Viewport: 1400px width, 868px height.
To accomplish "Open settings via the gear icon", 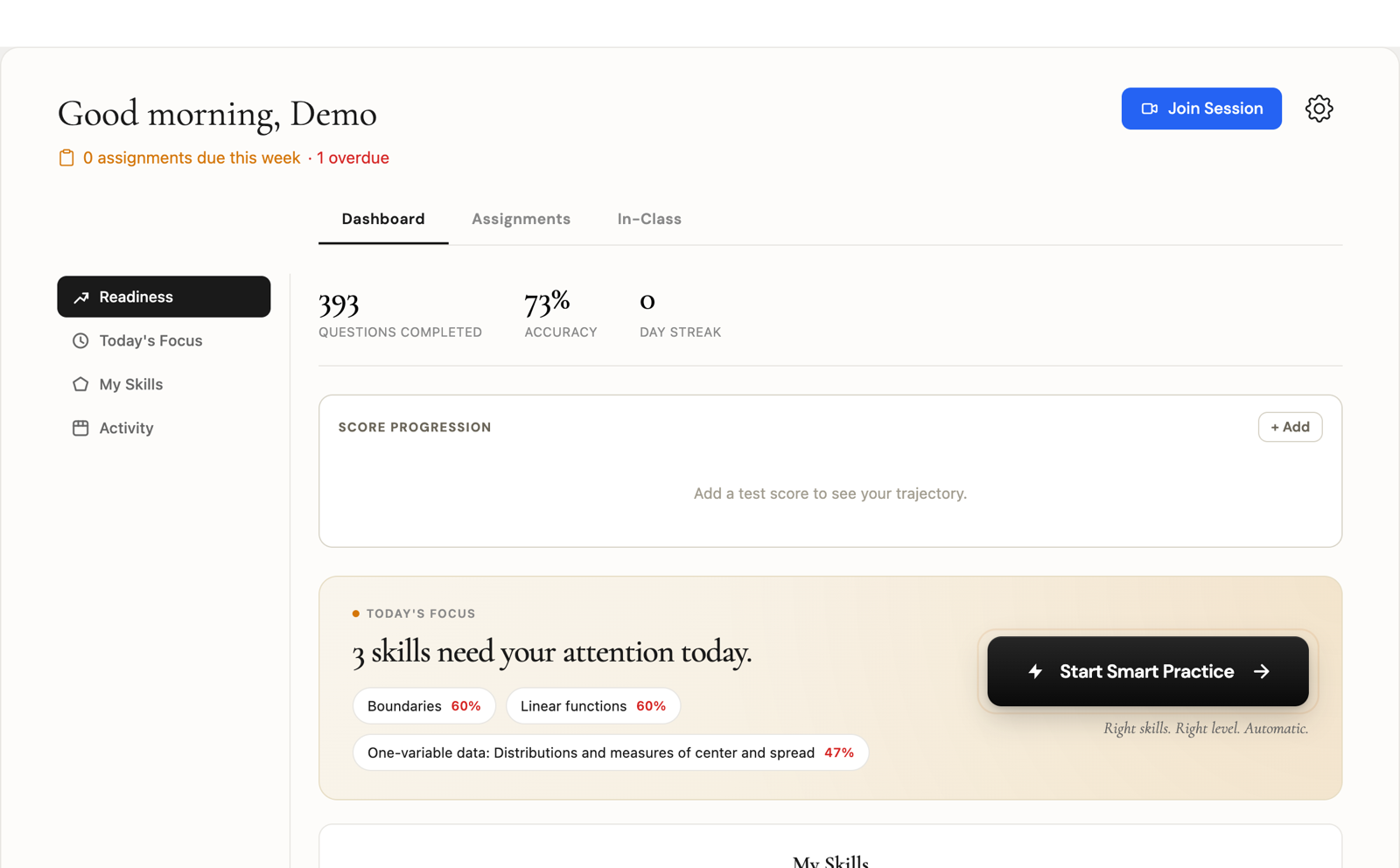I will [1319, 108].
